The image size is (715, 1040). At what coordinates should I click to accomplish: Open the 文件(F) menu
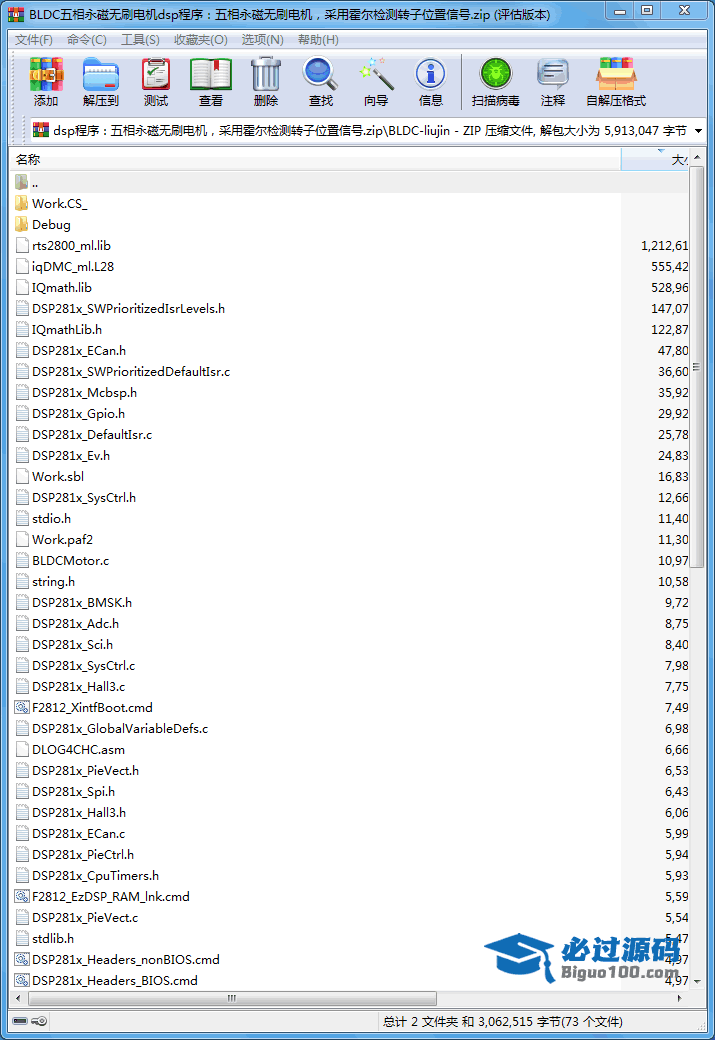click(34, 40)
